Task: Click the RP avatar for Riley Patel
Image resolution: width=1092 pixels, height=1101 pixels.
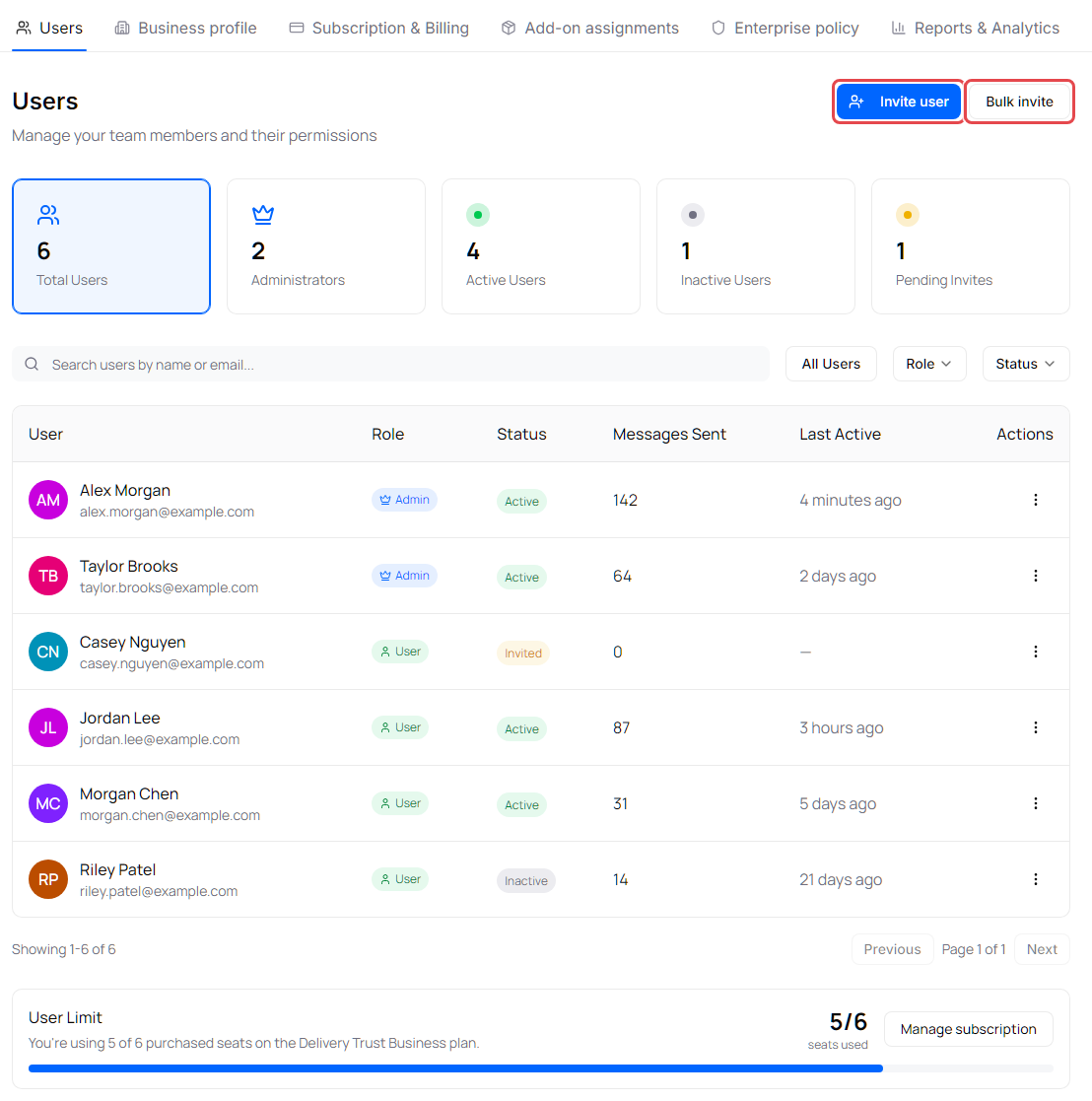Action: [x=47, y=879]
